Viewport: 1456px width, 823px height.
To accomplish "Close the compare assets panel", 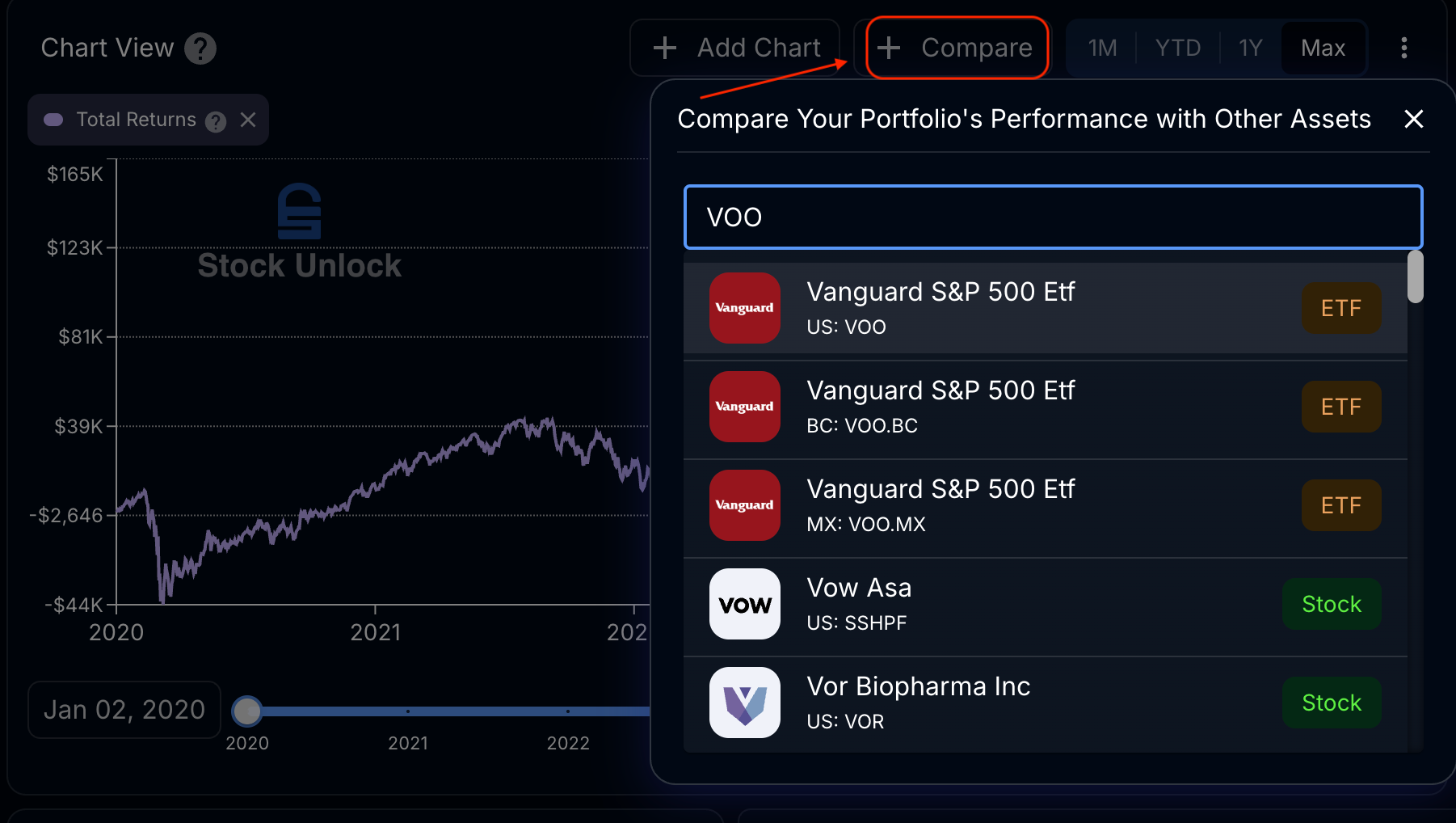I will 1413,119.
